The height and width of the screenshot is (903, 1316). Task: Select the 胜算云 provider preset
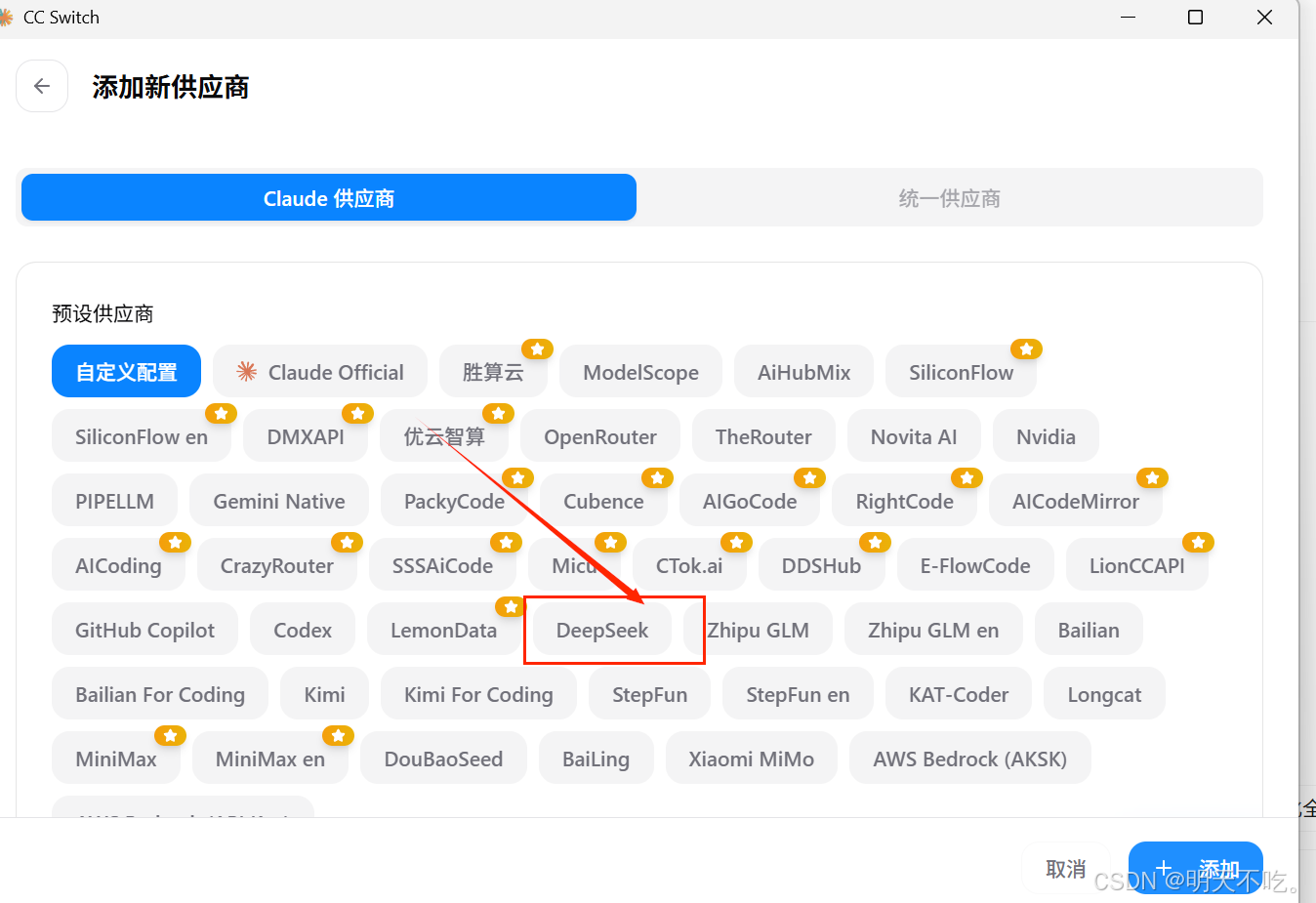(x=493, y=372)
